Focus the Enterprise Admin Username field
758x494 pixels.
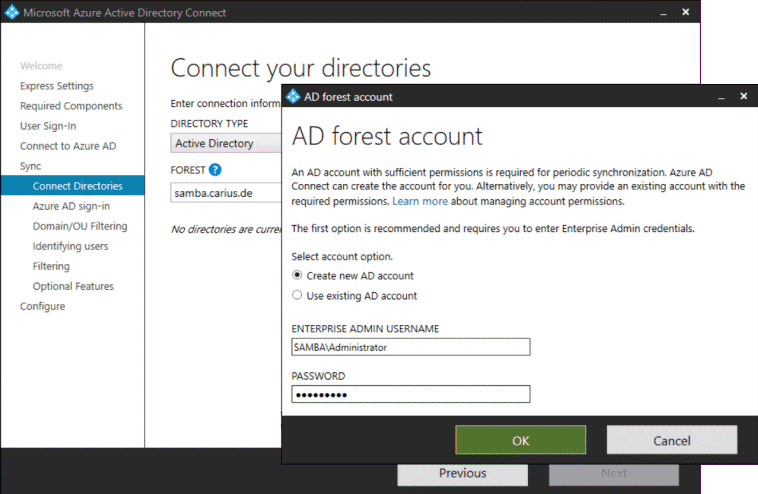pyautogui.click(x=410, y=347)
